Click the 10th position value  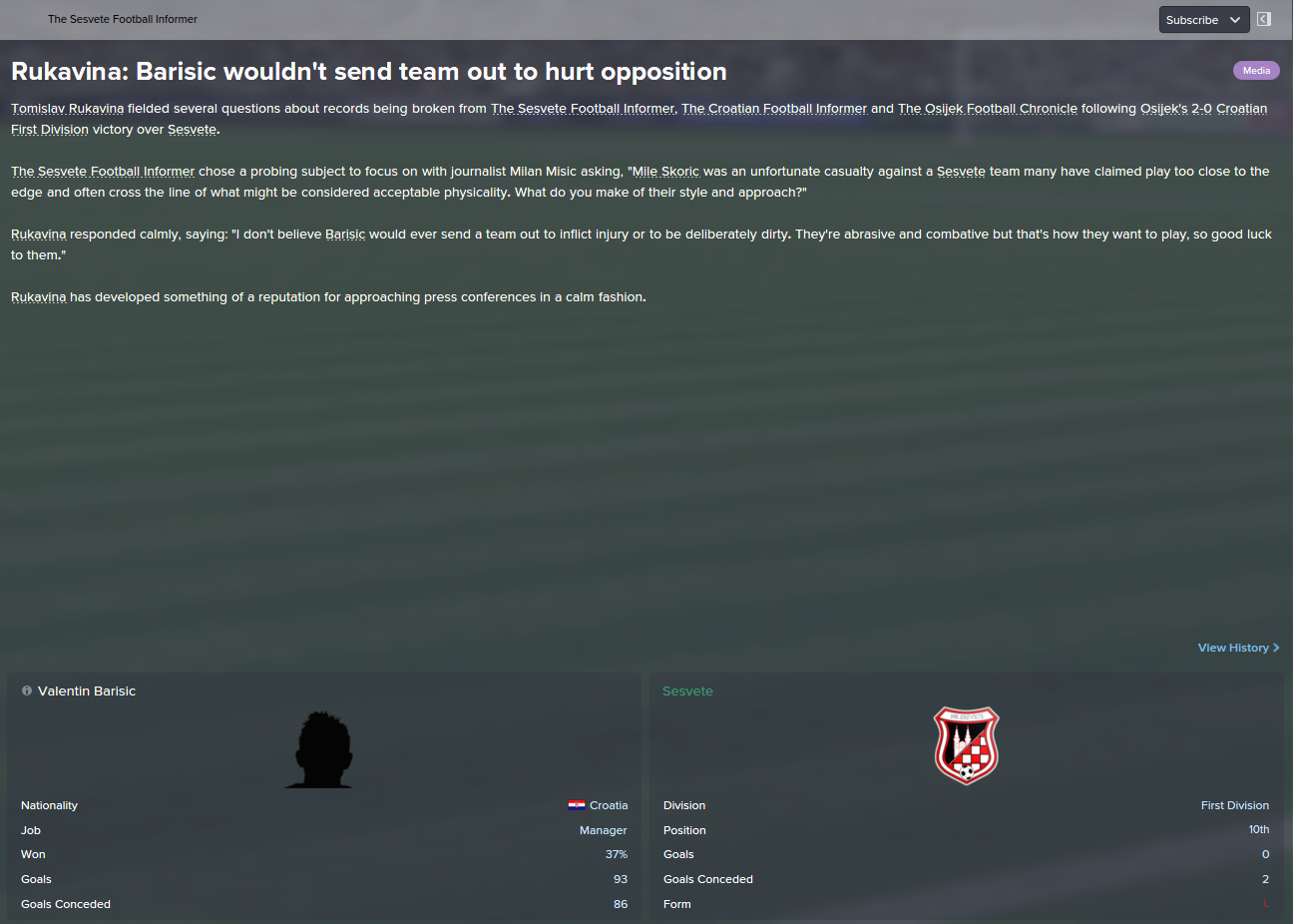pos(1259,830)
